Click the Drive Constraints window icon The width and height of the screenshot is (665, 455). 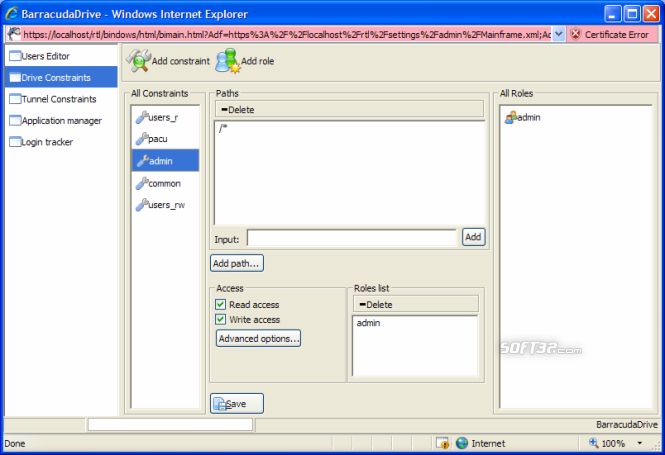15,78
